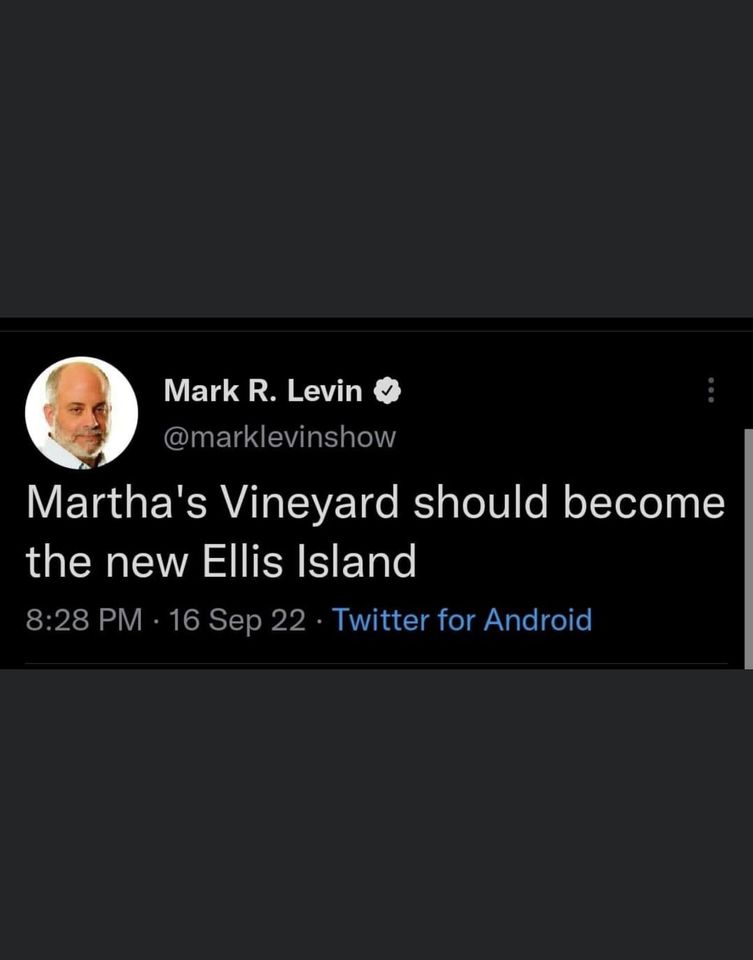The height and width of the screenshot is (960, 753).
Task: Click the word should in the tweet
Action: click(481, 502)
